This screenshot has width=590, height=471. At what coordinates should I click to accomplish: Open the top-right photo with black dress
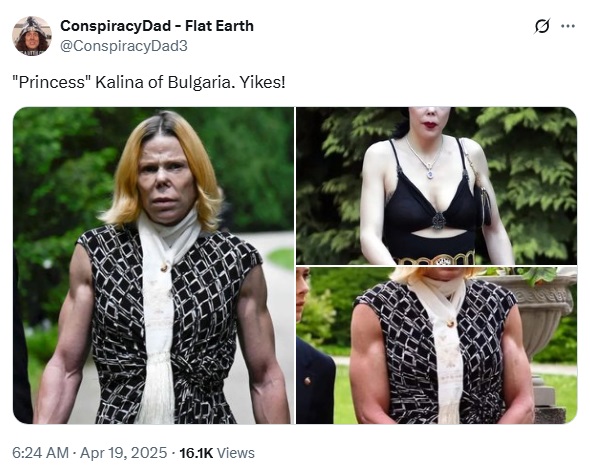pyautogui.click(x=436, y=186)
